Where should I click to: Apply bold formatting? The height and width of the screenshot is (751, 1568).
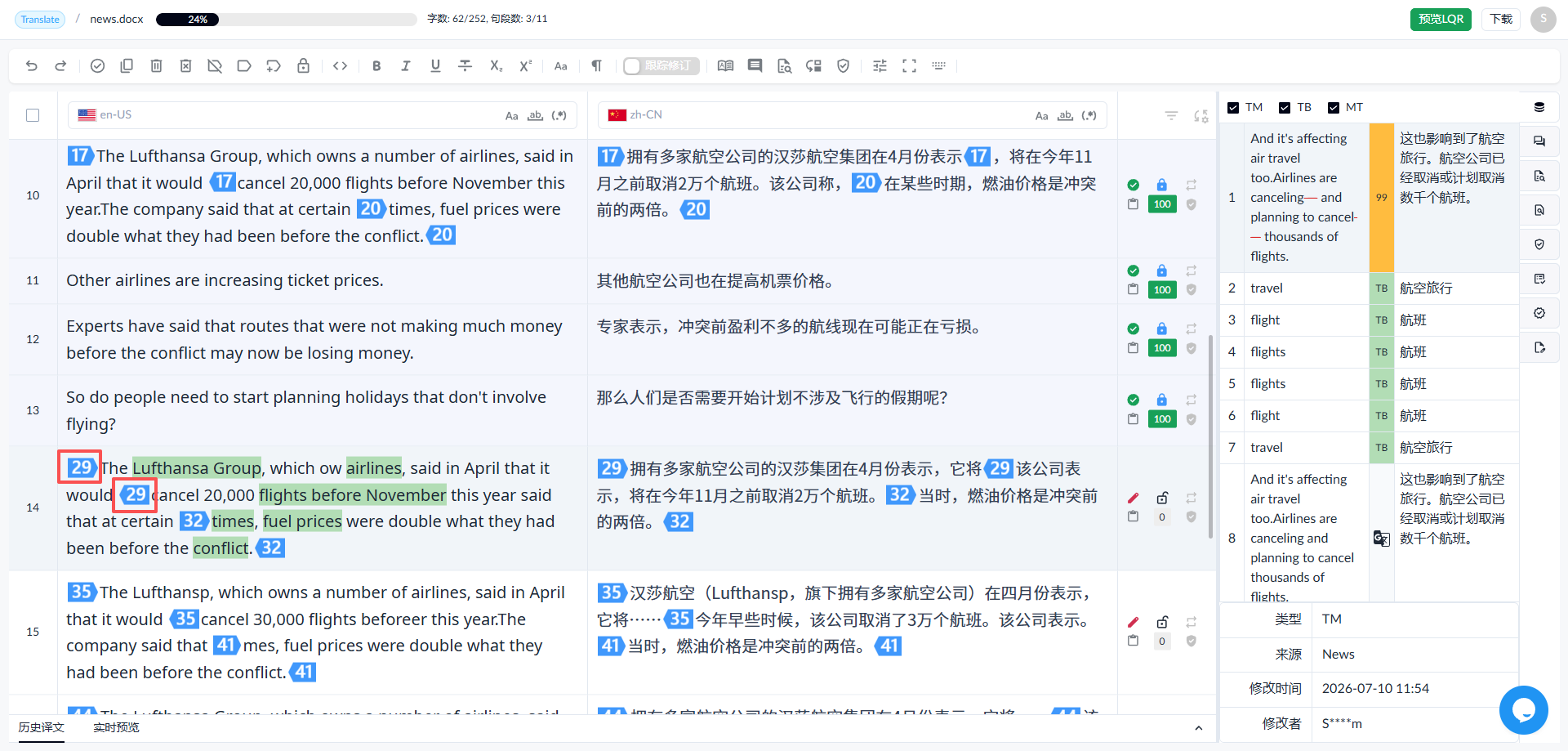[x=376, y=66]
